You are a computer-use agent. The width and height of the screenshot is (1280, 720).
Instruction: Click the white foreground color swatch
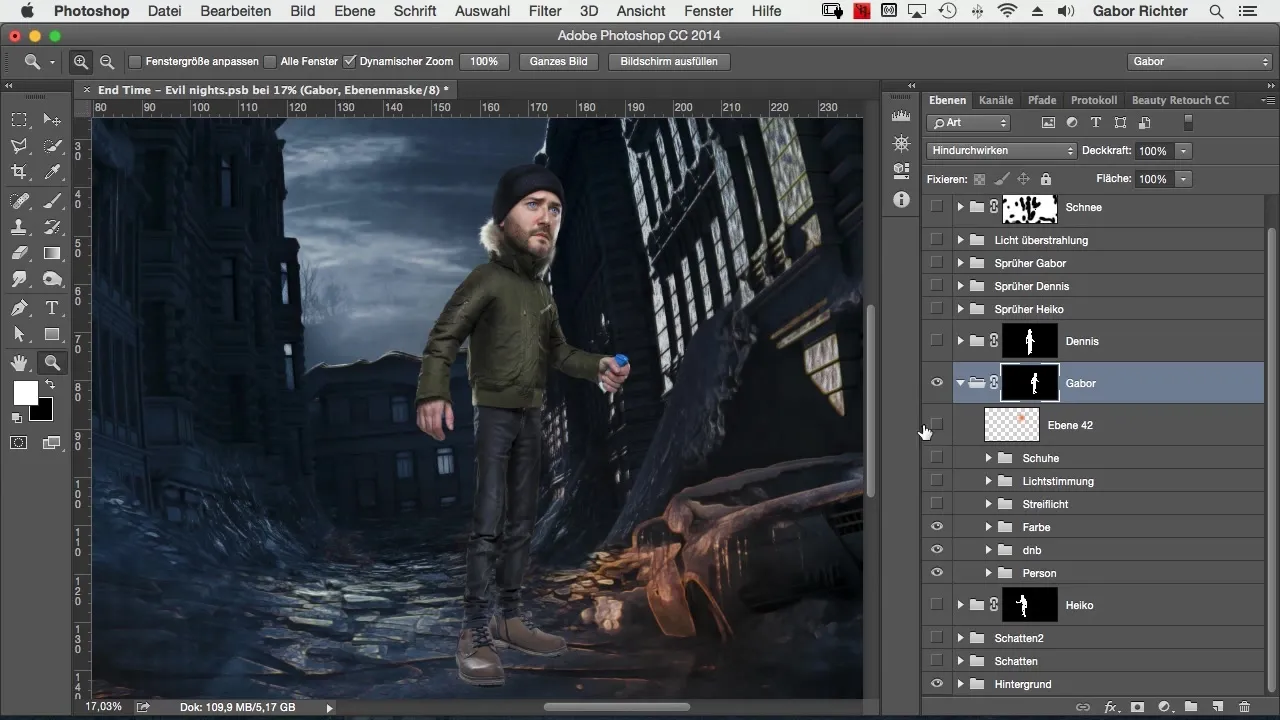pos(25,393)
